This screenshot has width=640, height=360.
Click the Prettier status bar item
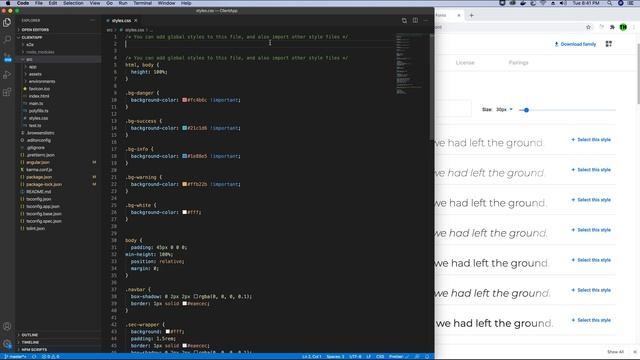click(x=398, y=357)
